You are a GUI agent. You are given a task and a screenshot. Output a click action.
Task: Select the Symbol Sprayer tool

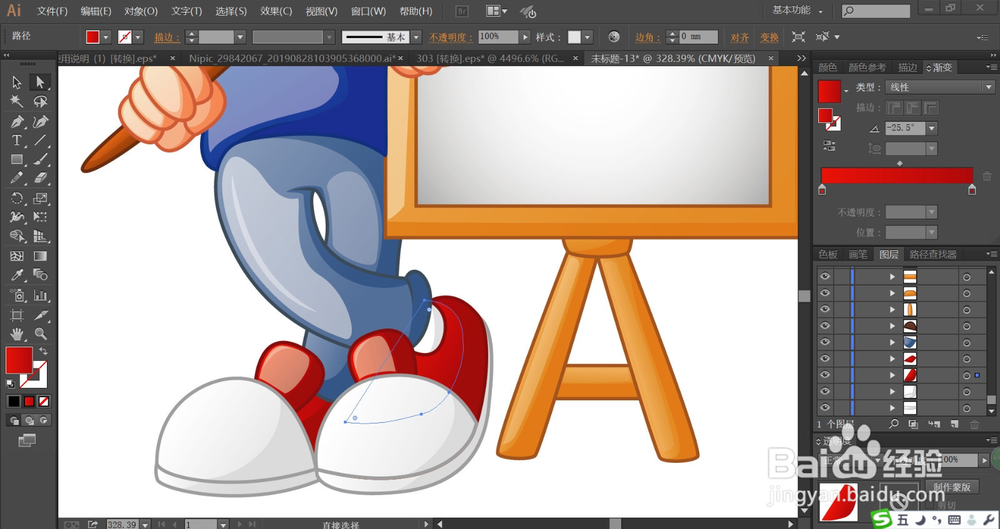[x=17, y=295]
